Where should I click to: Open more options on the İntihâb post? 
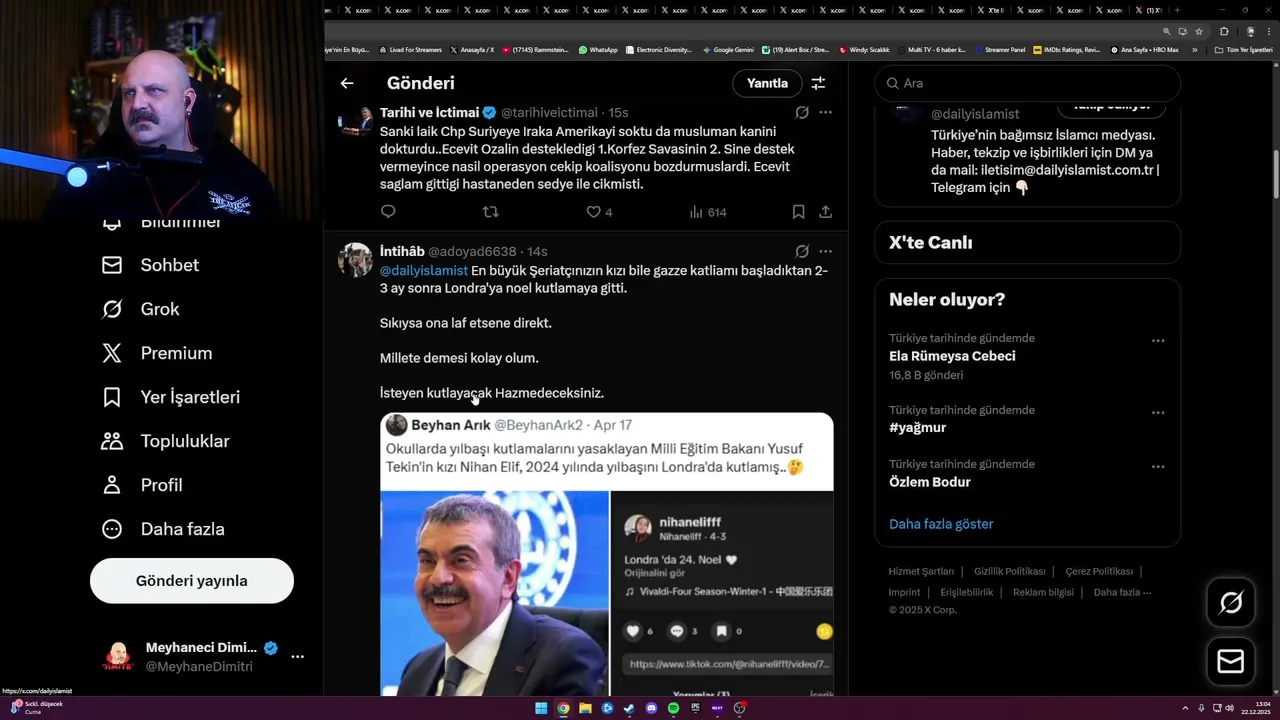[825, 251]
